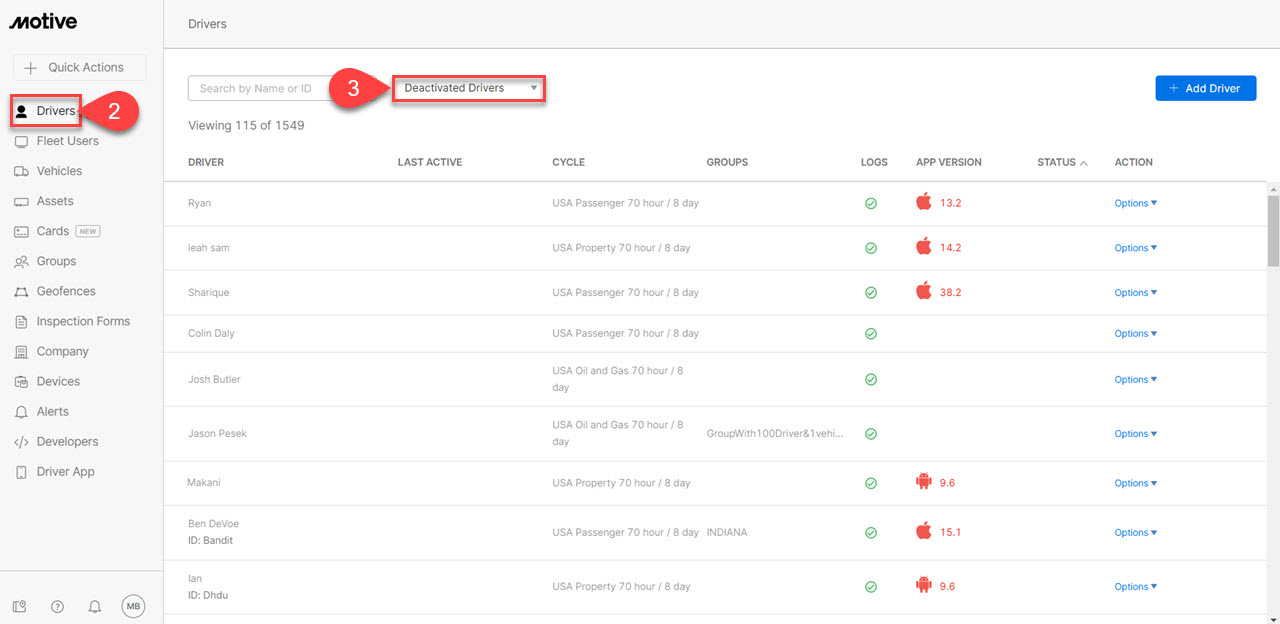Screen dimensions: 1280x624
Task: Open Options dropdown for Makani
Action: click(1135, 483)
